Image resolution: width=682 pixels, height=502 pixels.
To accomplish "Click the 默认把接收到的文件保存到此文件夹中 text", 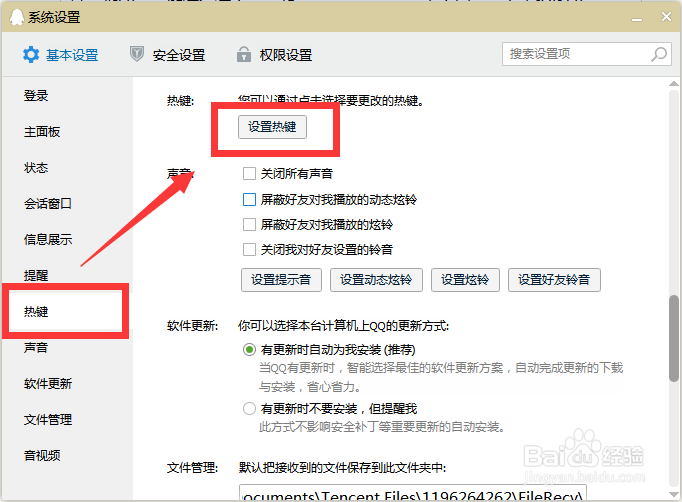I will (x=342, y=468).
